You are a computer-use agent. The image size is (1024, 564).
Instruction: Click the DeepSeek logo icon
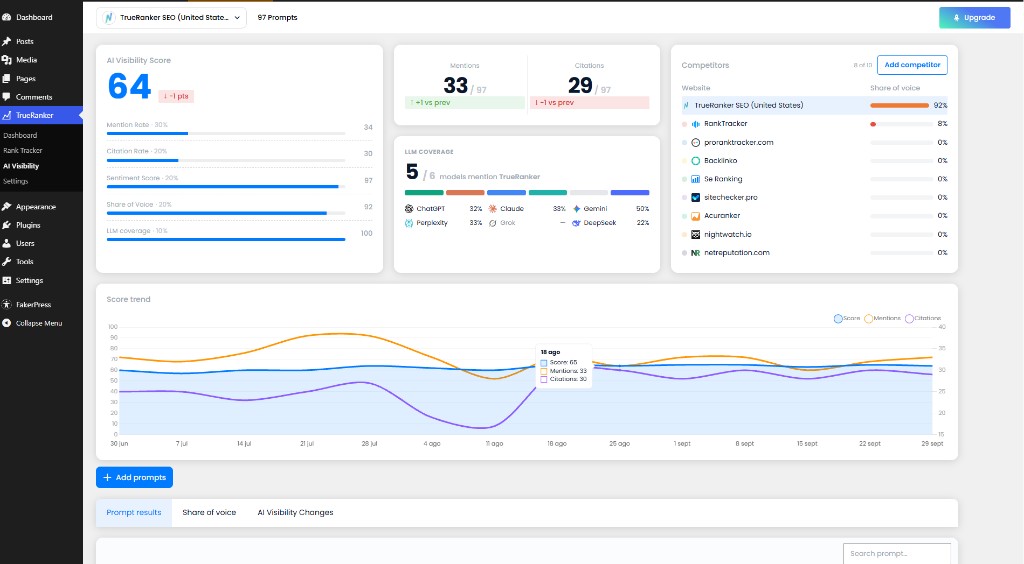[x=576, y=223]
